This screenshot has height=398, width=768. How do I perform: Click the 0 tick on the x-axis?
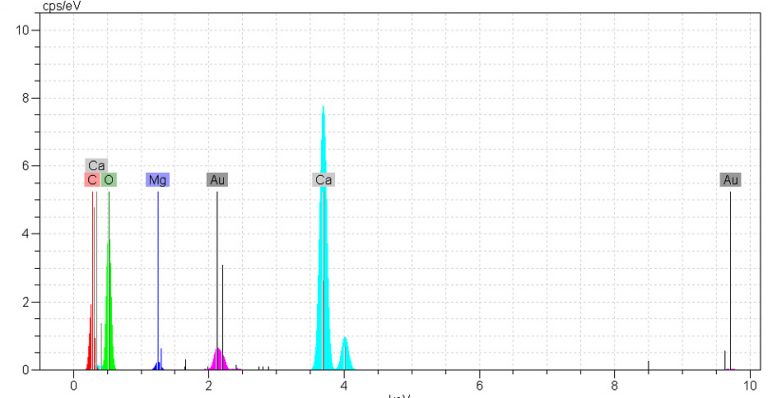pos(73,386)
